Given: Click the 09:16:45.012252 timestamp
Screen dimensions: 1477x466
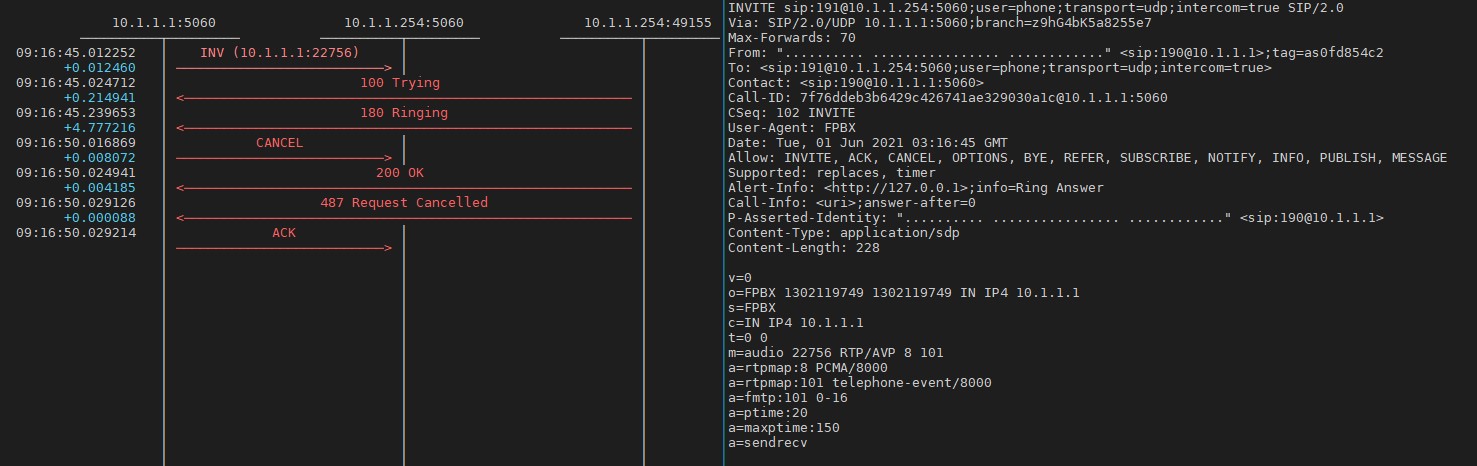Looking at the screenshot, I should pyautogui.click(x=76, y=52).
